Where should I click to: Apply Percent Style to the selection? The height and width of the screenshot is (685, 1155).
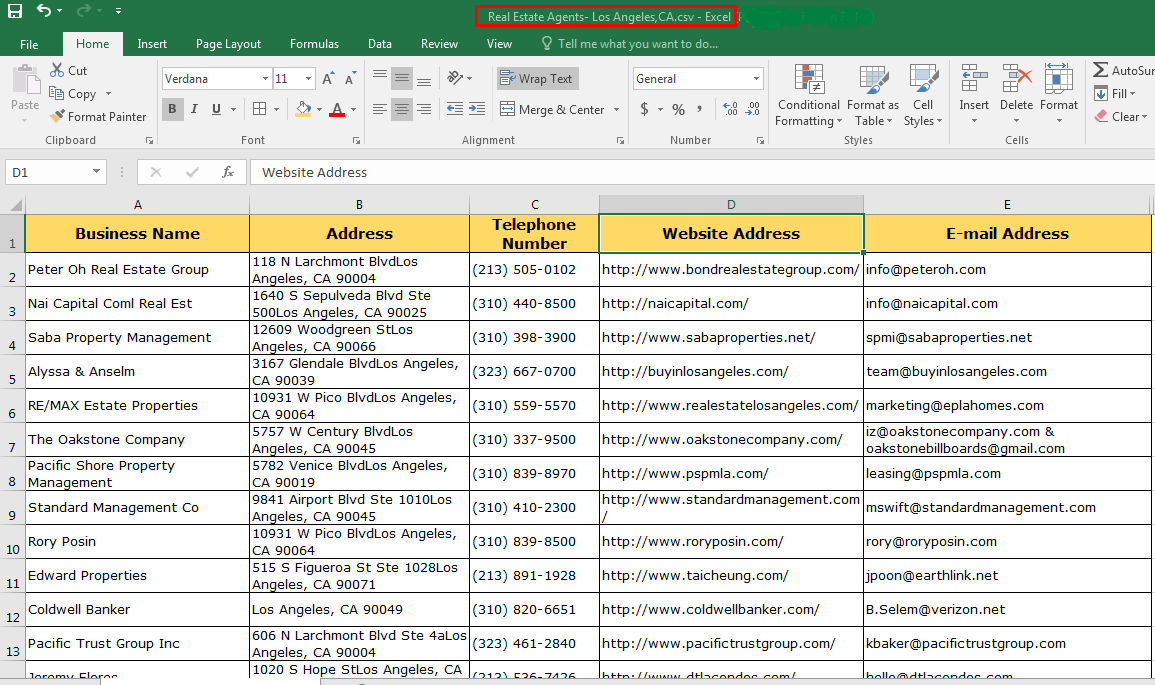(679, 112)
